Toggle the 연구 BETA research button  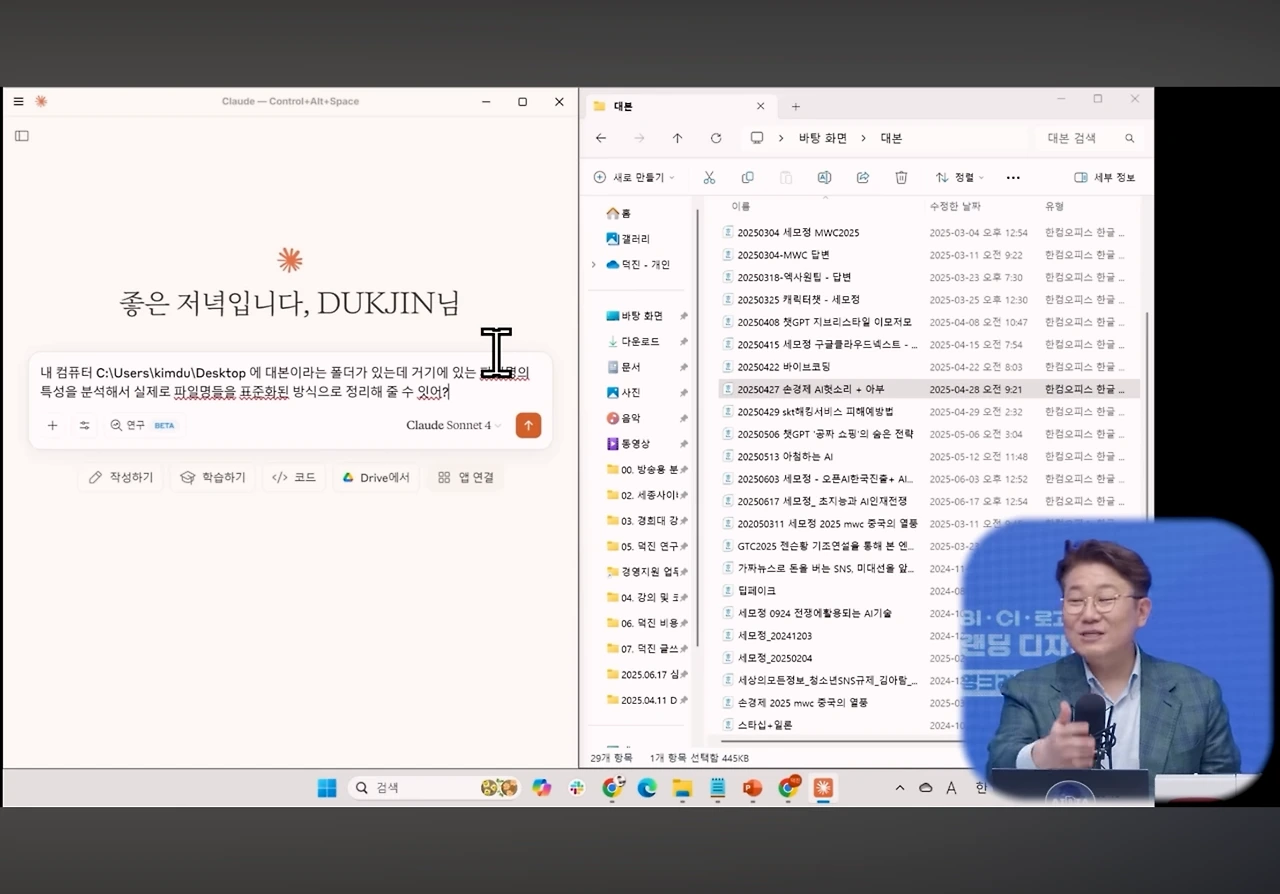(x=143, y=425)
